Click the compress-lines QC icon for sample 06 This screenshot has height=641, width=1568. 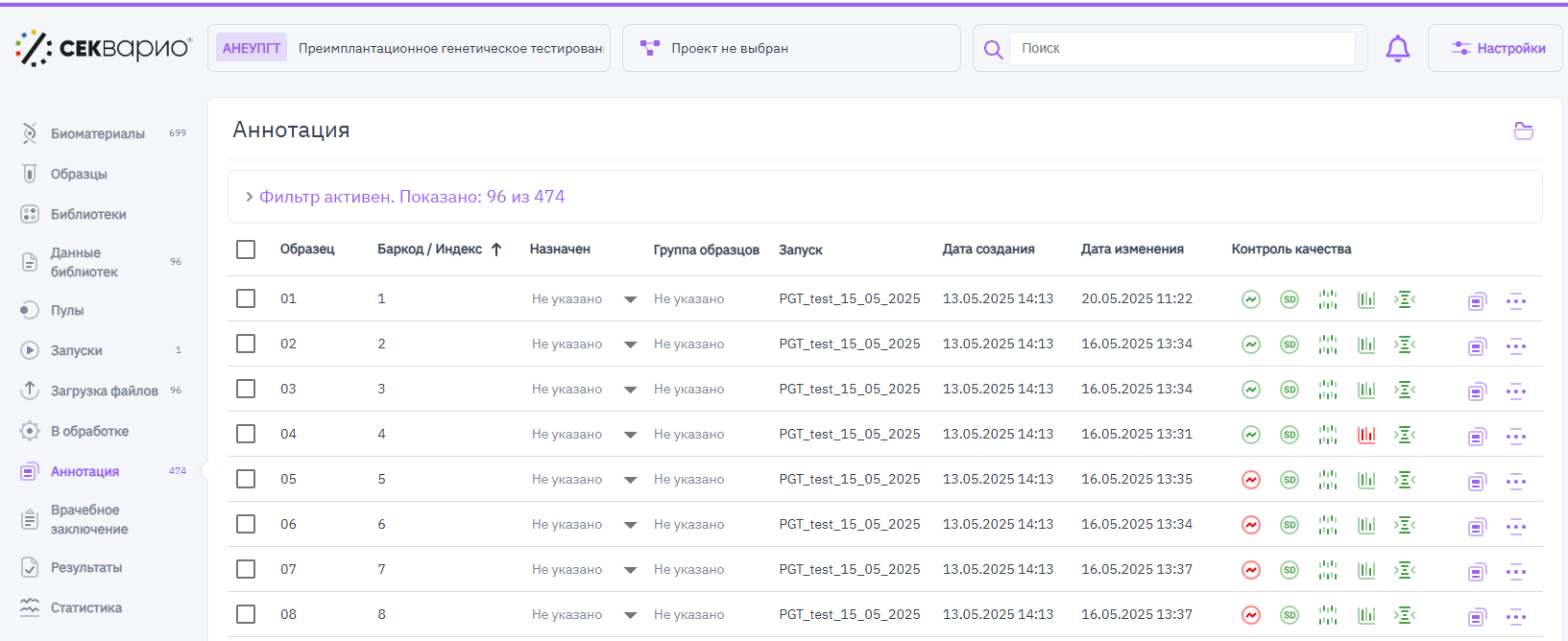click(x=1405, y=525)
